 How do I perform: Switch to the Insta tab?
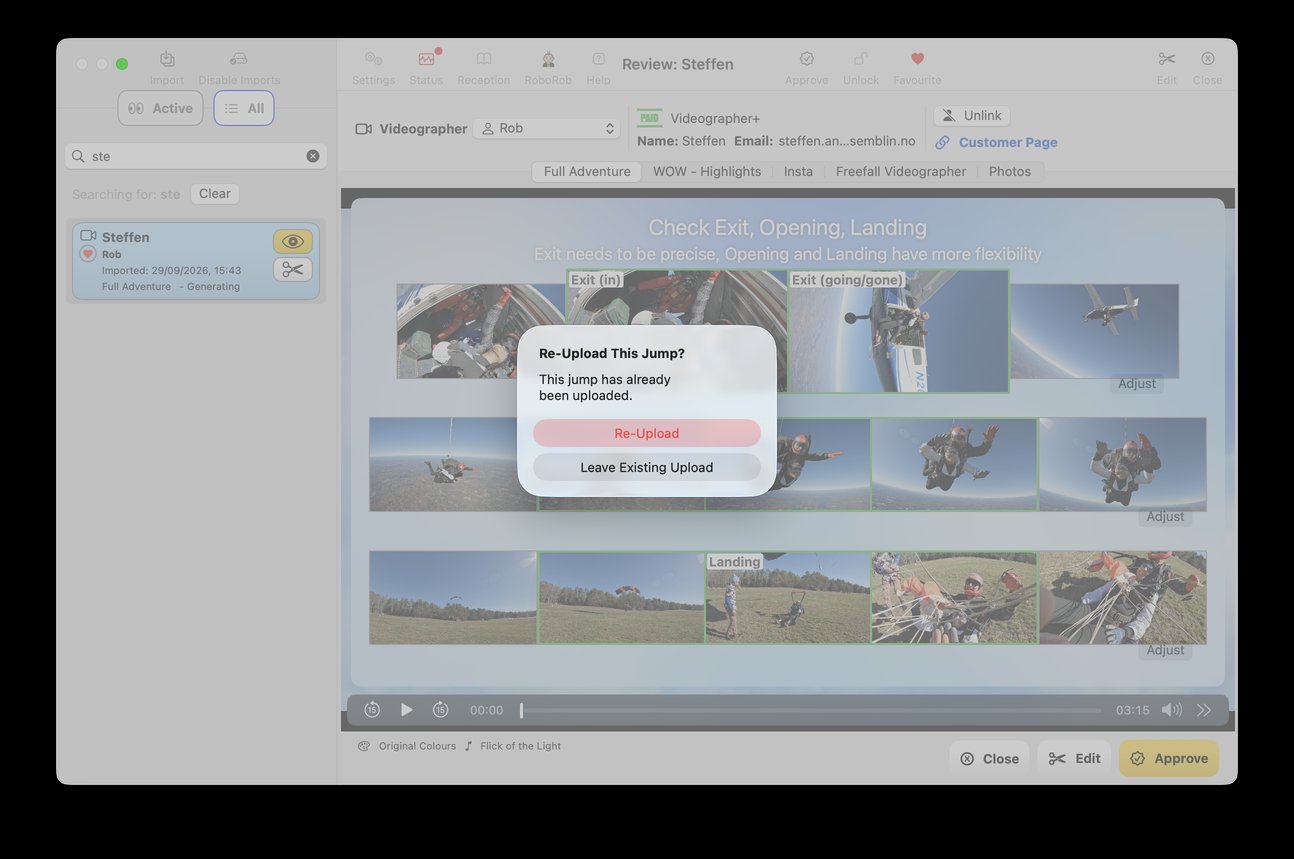pyautogui.click(x=798, y=171)
